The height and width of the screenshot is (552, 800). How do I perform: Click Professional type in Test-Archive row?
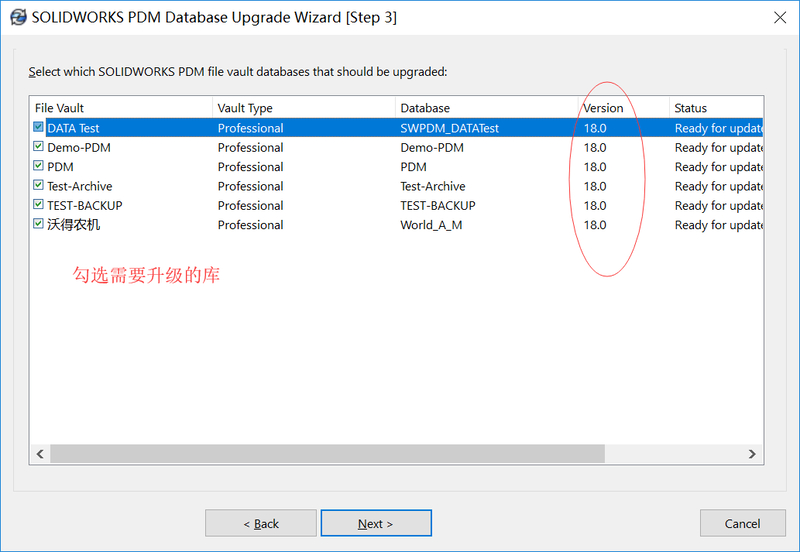point(251,186)
